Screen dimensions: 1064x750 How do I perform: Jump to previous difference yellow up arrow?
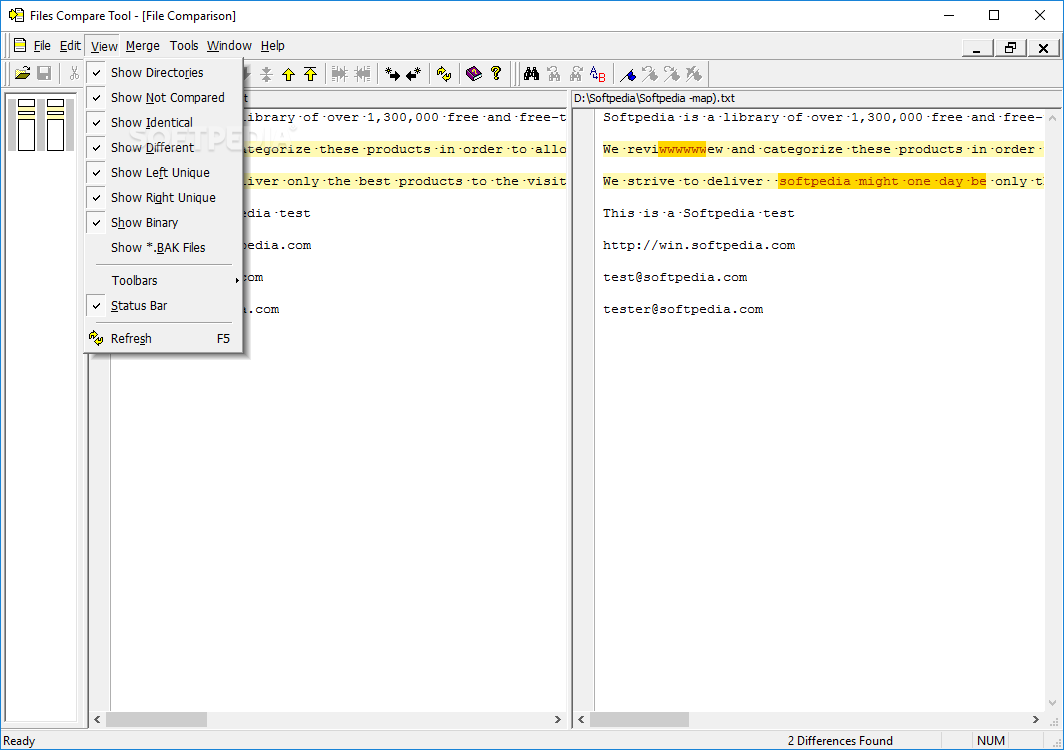pyautogui.click(x=288, y=74)
